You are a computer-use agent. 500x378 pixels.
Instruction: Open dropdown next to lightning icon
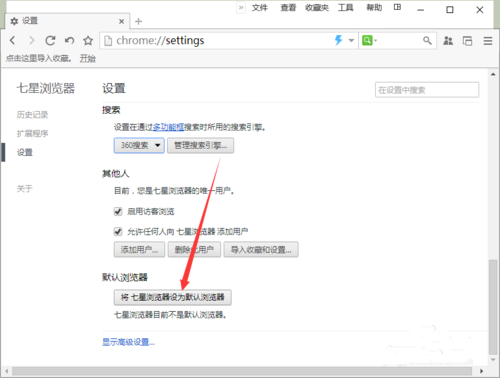351,41
